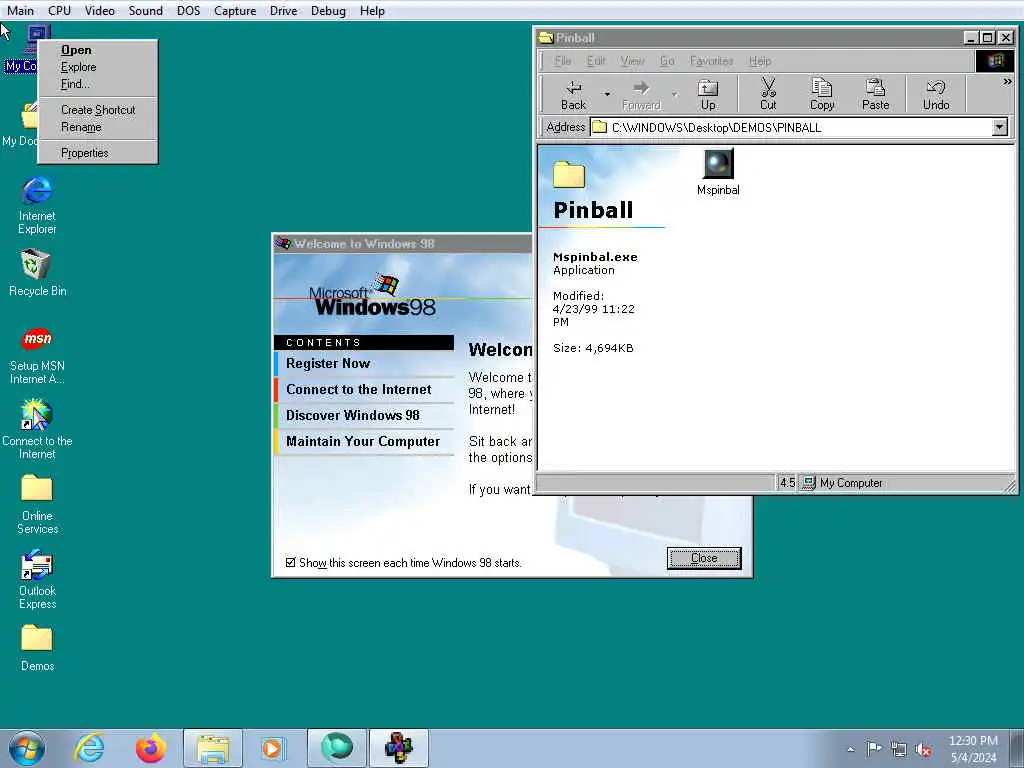Image resolution: width=1024 pixels, height=768 pixels.
Task: Click the Copy toolbar button
Action: pos(822,95)
